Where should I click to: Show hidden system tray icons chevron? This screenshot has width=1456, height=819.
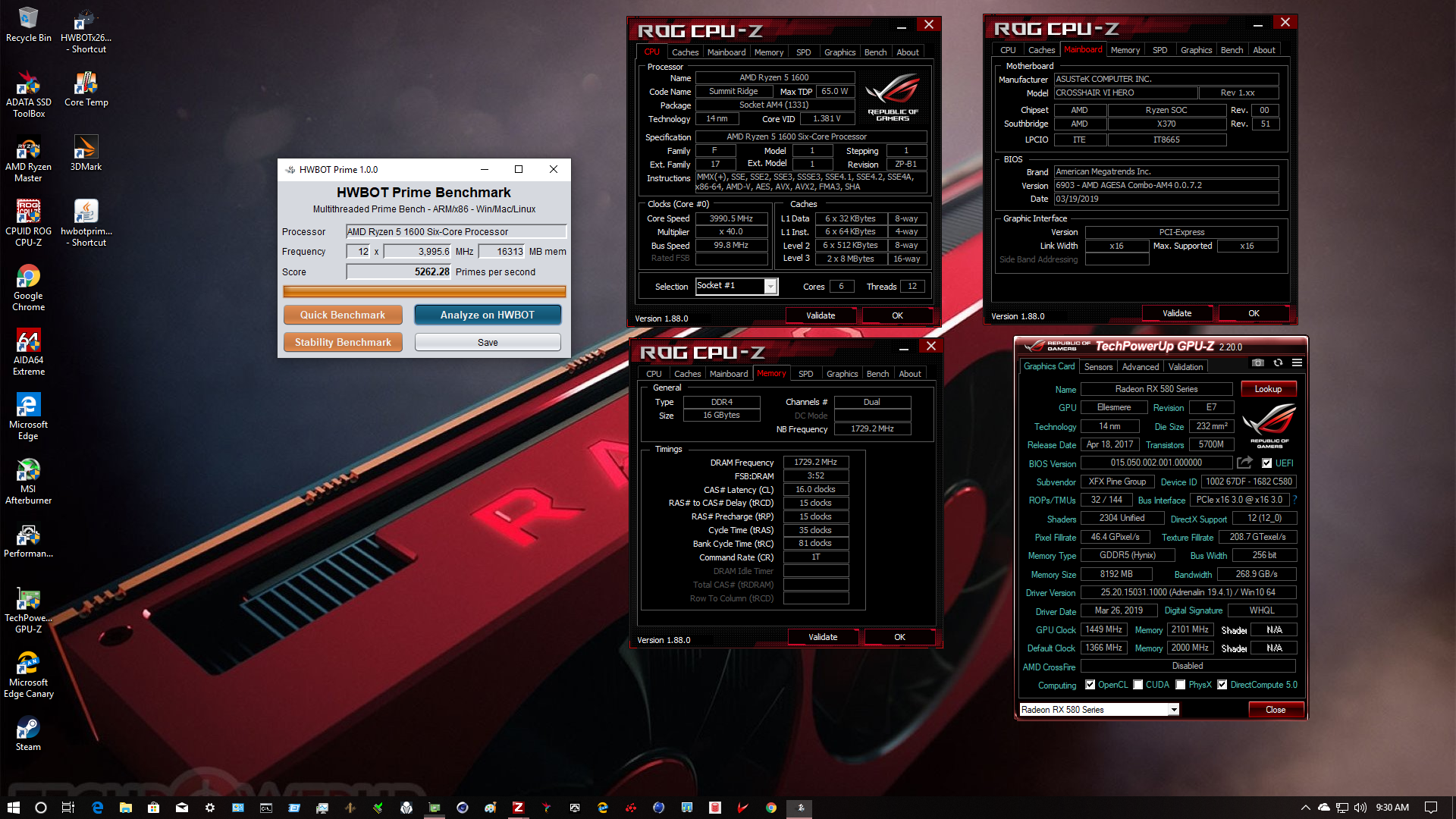(x=1305, y=808)
